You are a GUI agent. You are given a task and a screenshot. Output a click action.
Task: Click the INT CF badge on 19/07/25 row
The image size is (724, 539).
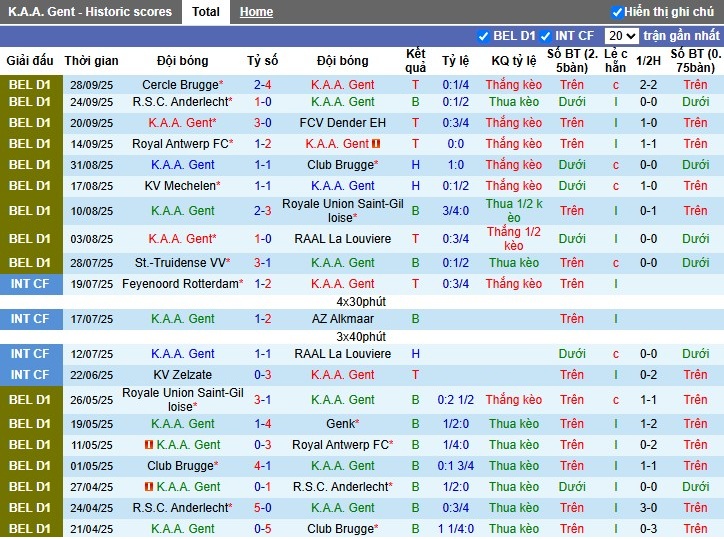(29, 284)
